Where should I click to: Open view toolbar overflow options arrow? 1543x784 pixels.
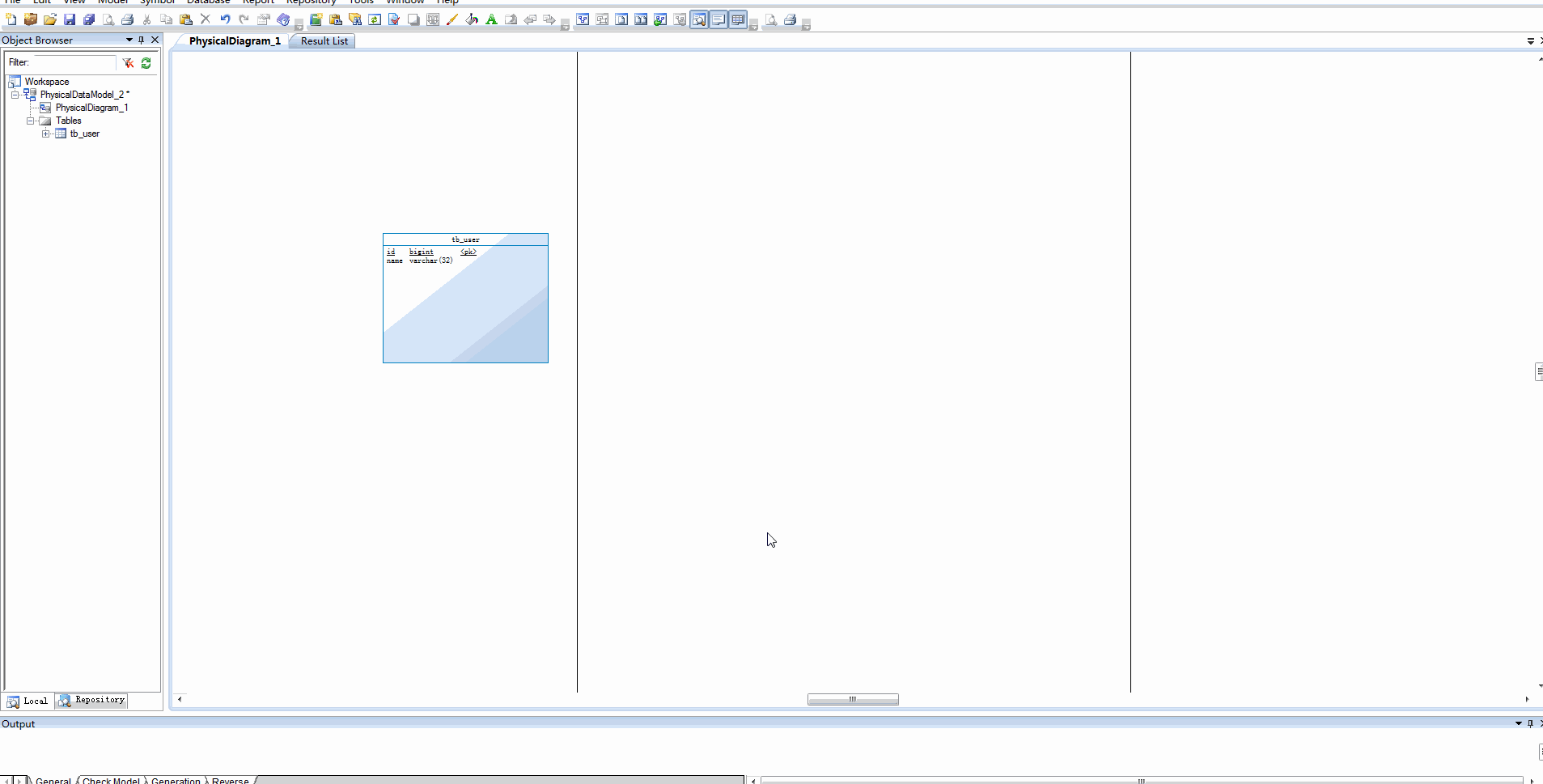(x=753, y=26)
